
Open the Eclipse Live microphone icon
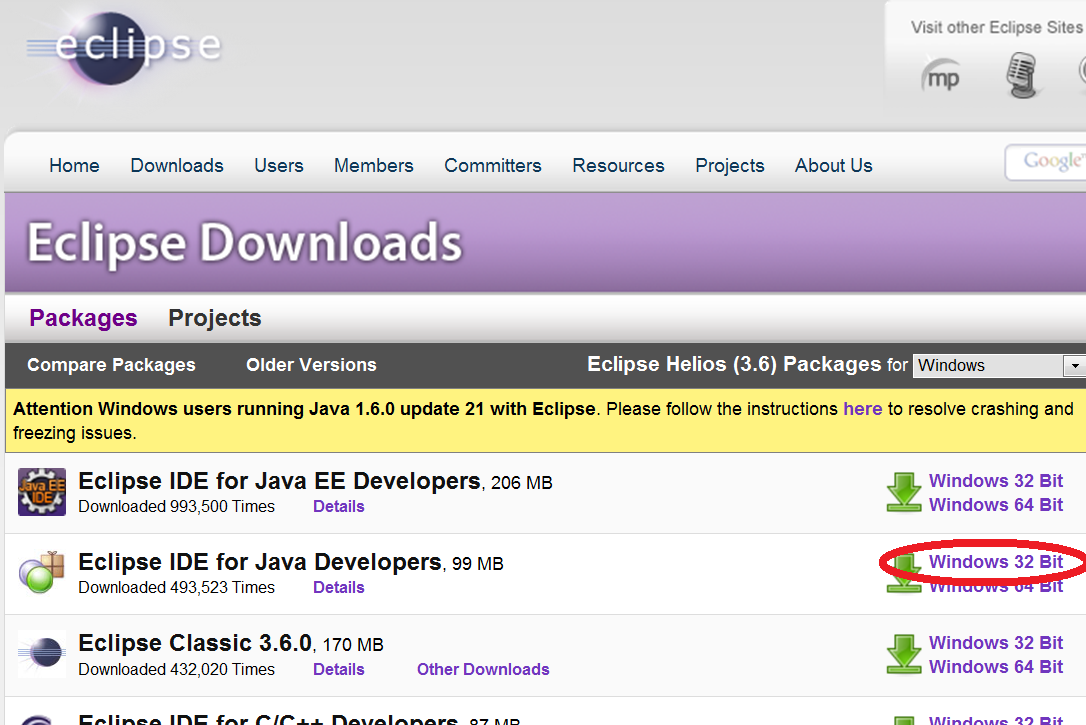(x=1021, y=75)
